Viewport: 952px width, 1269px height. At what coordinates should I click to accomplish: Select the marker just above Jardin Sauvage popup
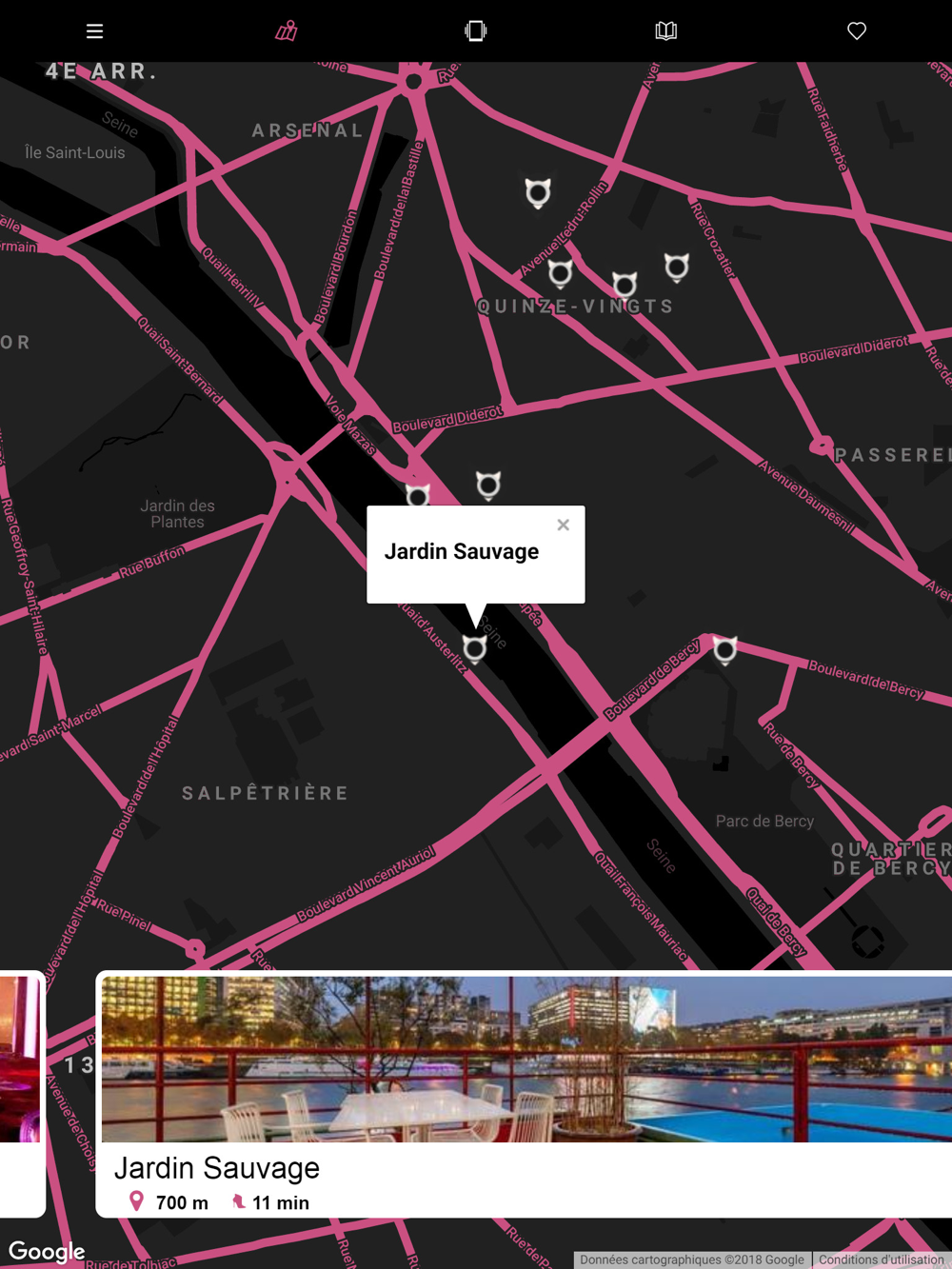488,486
